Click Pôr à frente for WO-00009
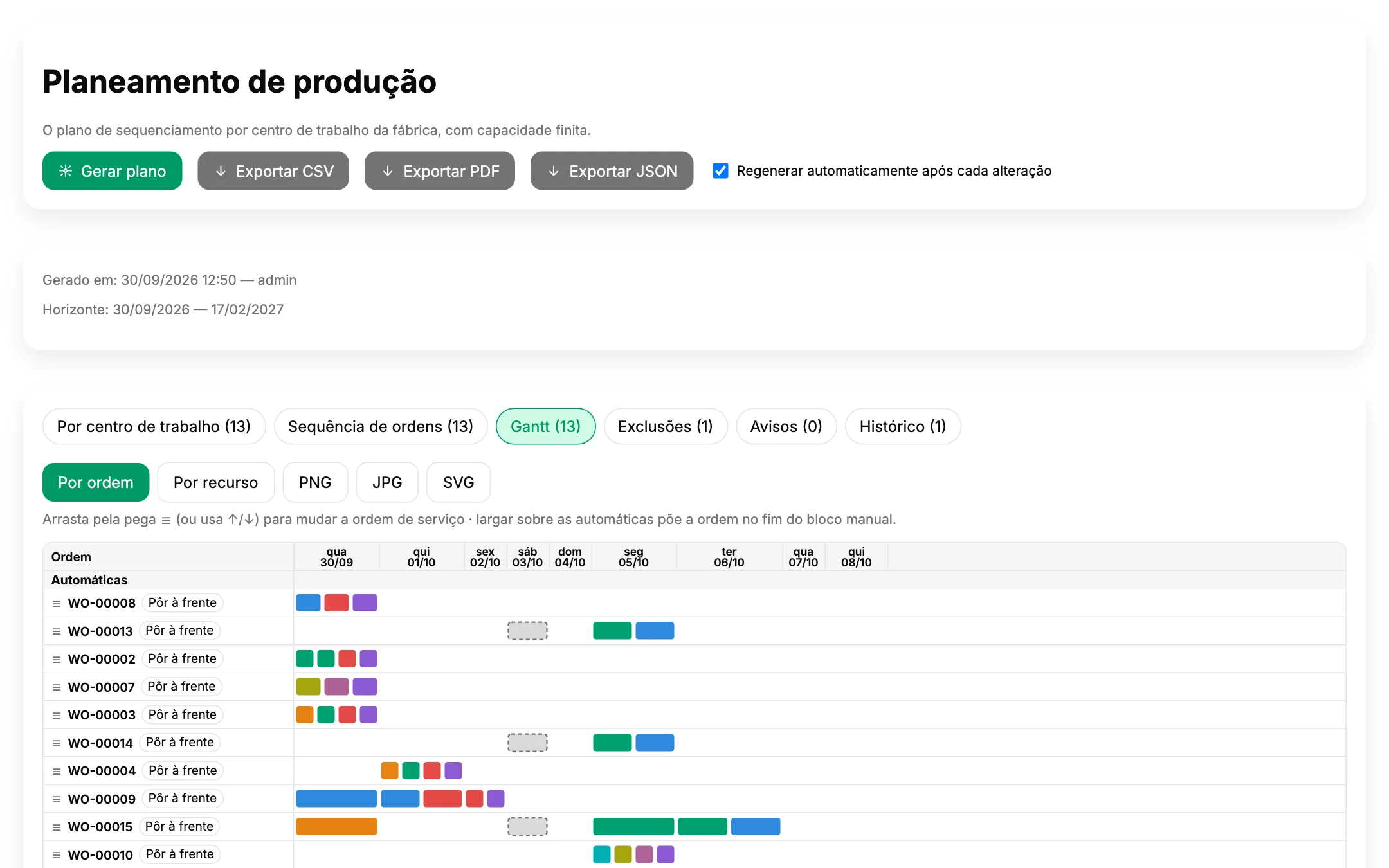Screen dimensions: 1389x868 [x=183, y=799]
